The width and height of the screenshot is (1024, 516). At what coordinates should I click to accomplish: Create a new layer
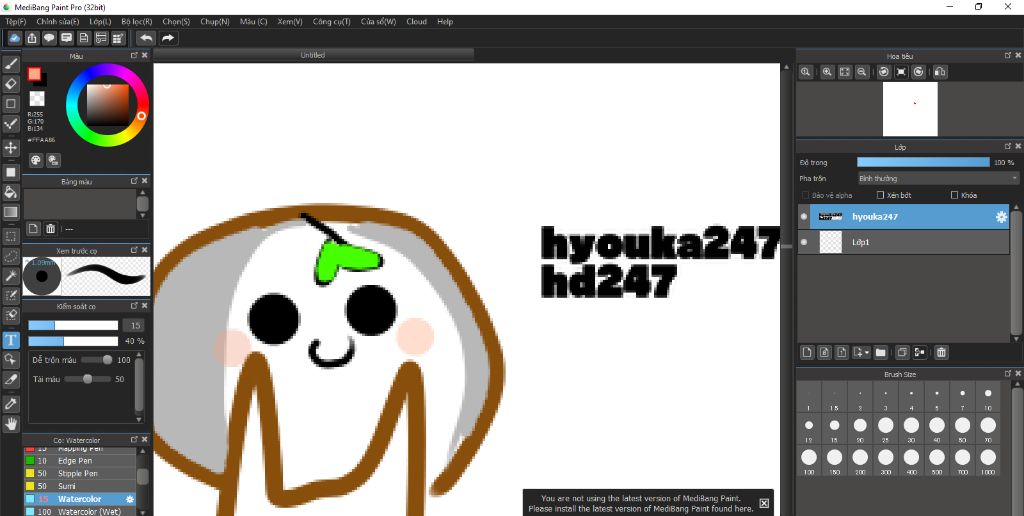click(807, 352)
